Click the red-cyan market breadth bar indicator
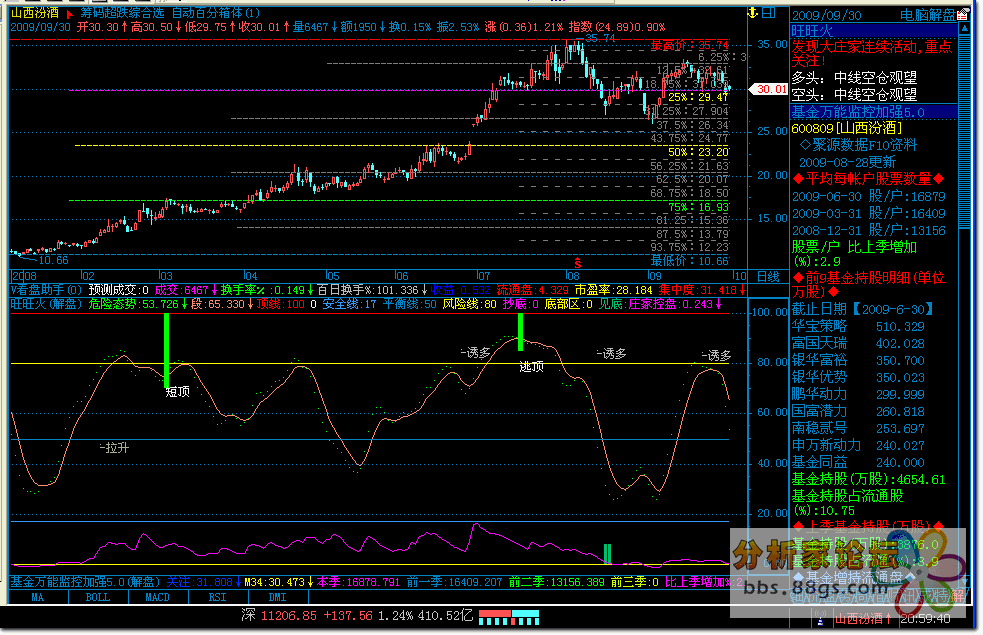This screenshot has width=983, height=635. coord(508,617)
